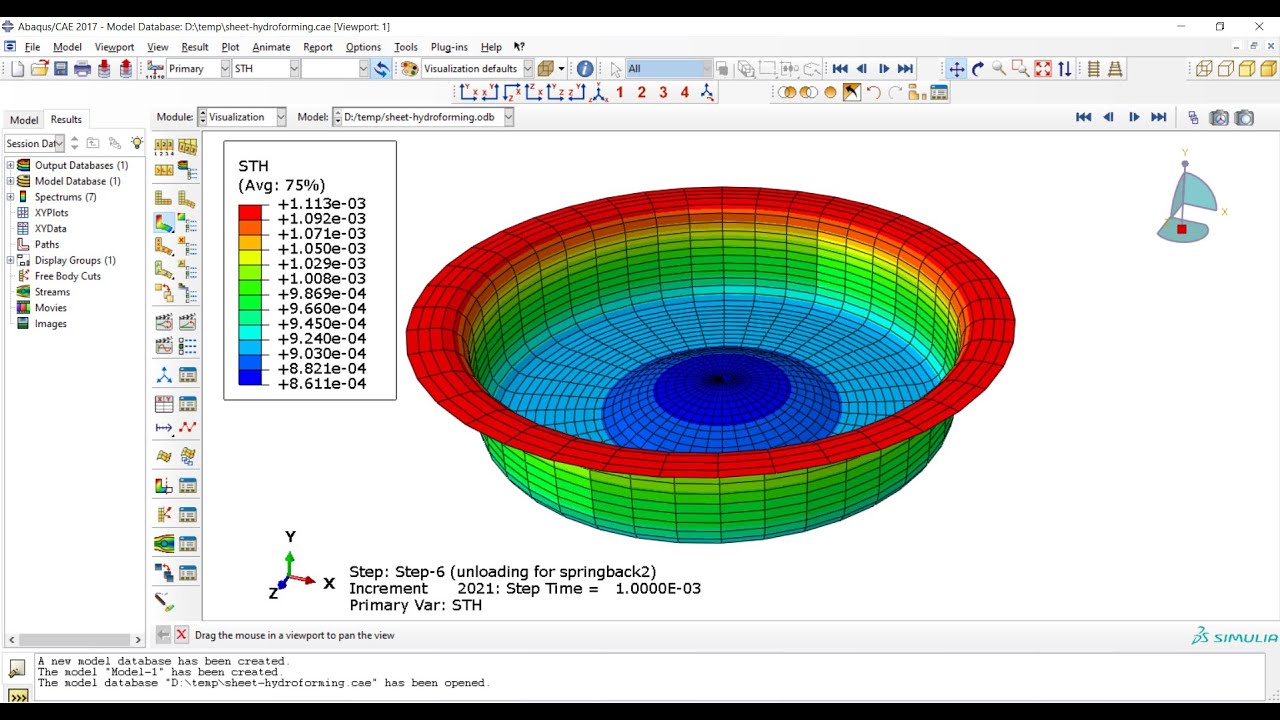
Task: Open the Result menu
Action: 195,47
